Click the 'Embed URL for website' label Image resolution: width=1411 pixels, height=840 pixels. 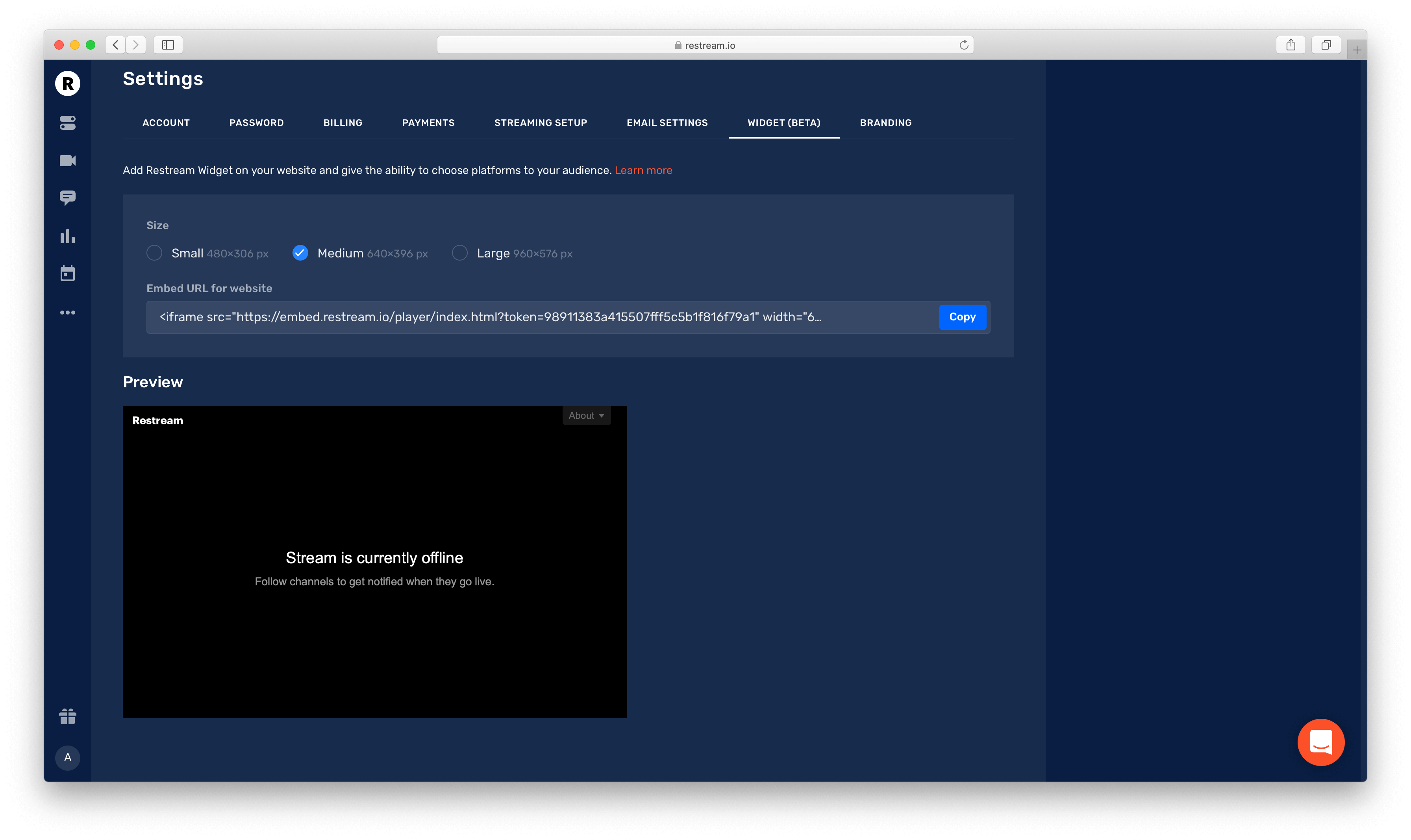pos(209,288)
